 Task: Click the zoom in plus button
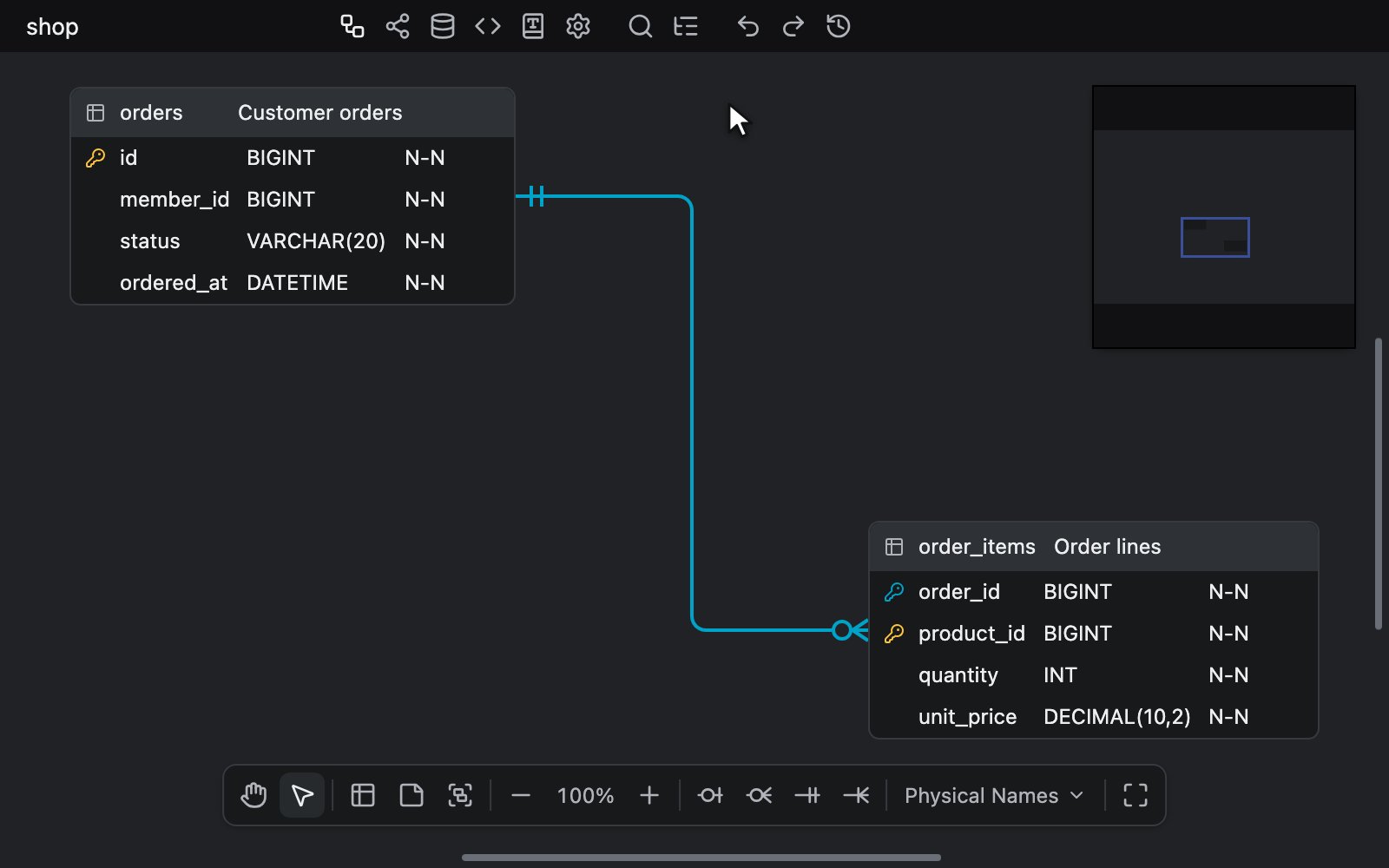649,795
